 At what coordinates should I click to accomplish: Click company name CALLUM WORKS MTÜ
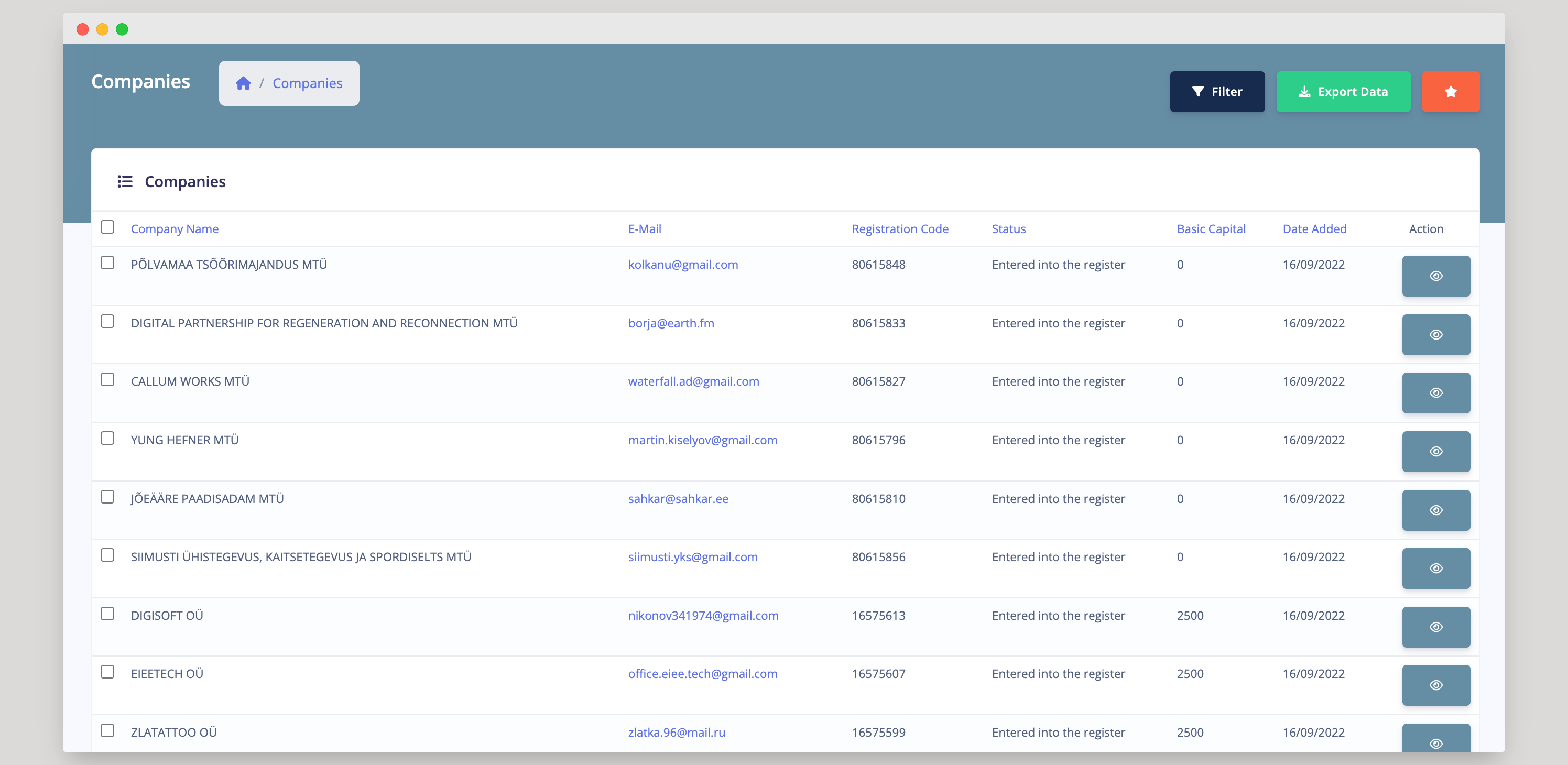coord(190,381)
